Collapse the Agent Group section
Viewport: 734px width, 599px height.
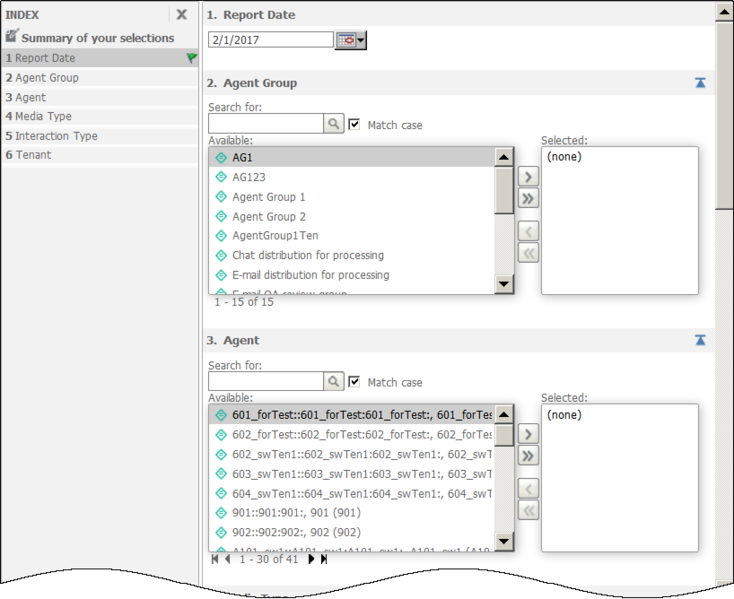pyautogui.click(x=700, y=83)
